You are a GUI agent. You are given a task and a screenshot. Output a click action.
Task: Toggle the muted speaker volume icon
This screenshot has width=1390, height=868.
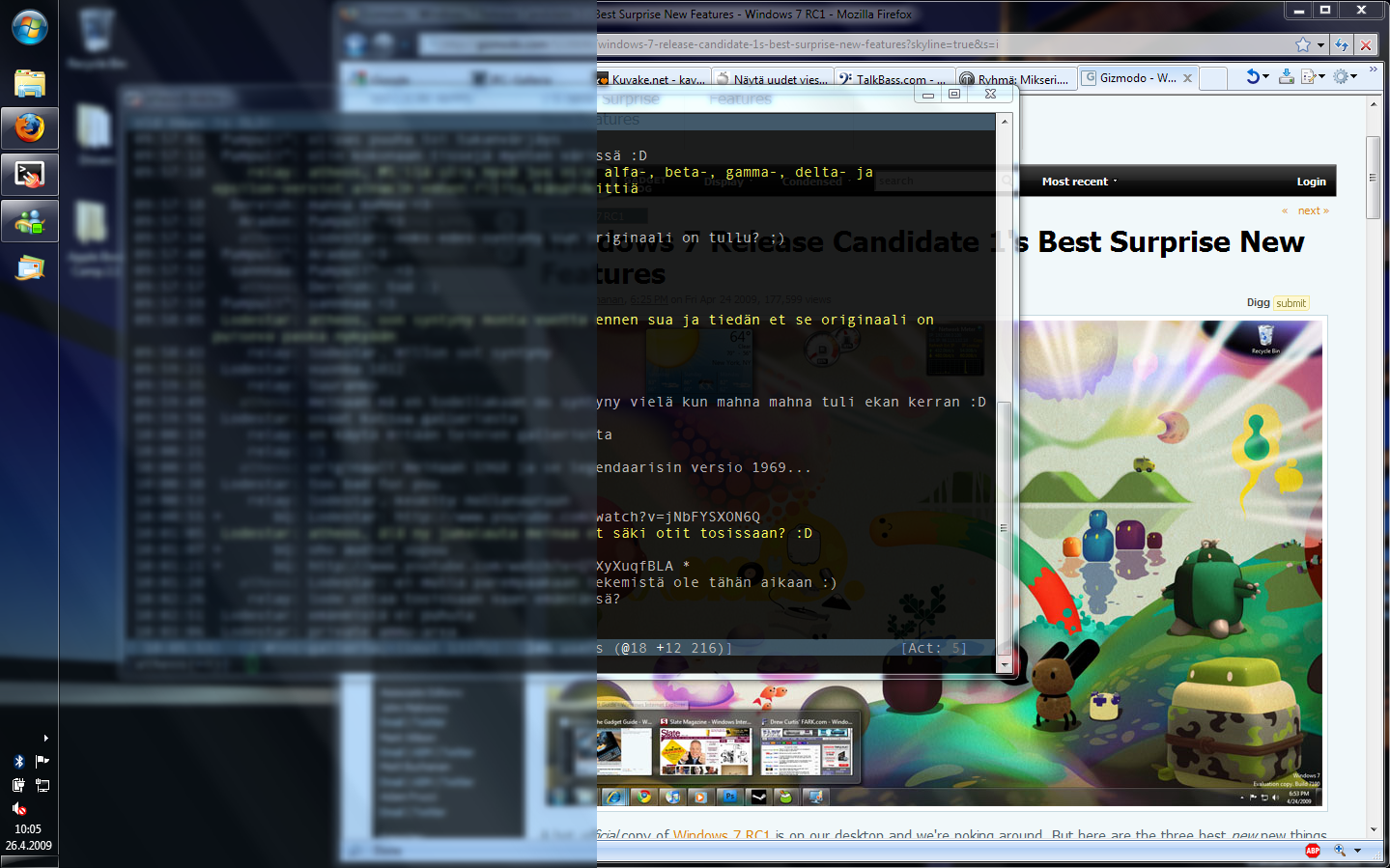click(x=18, y=809)
